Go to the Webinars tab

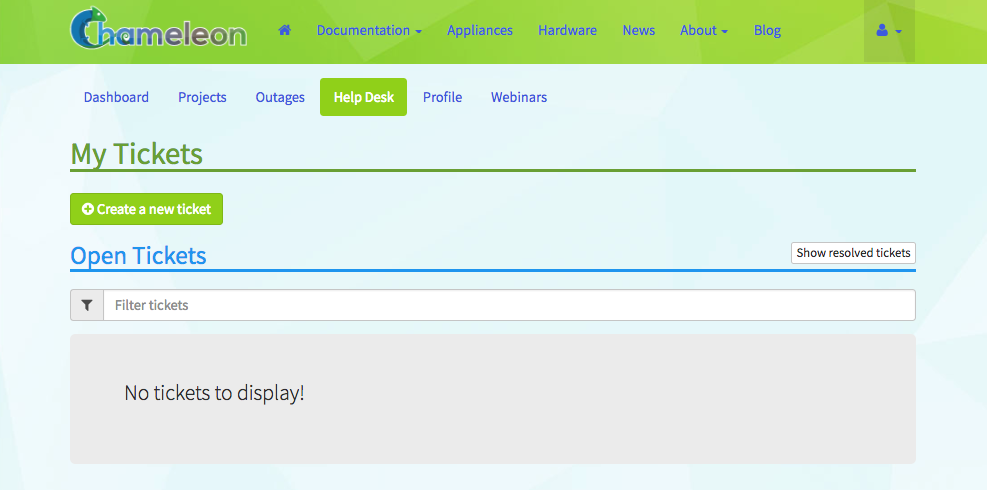[519, 97]
